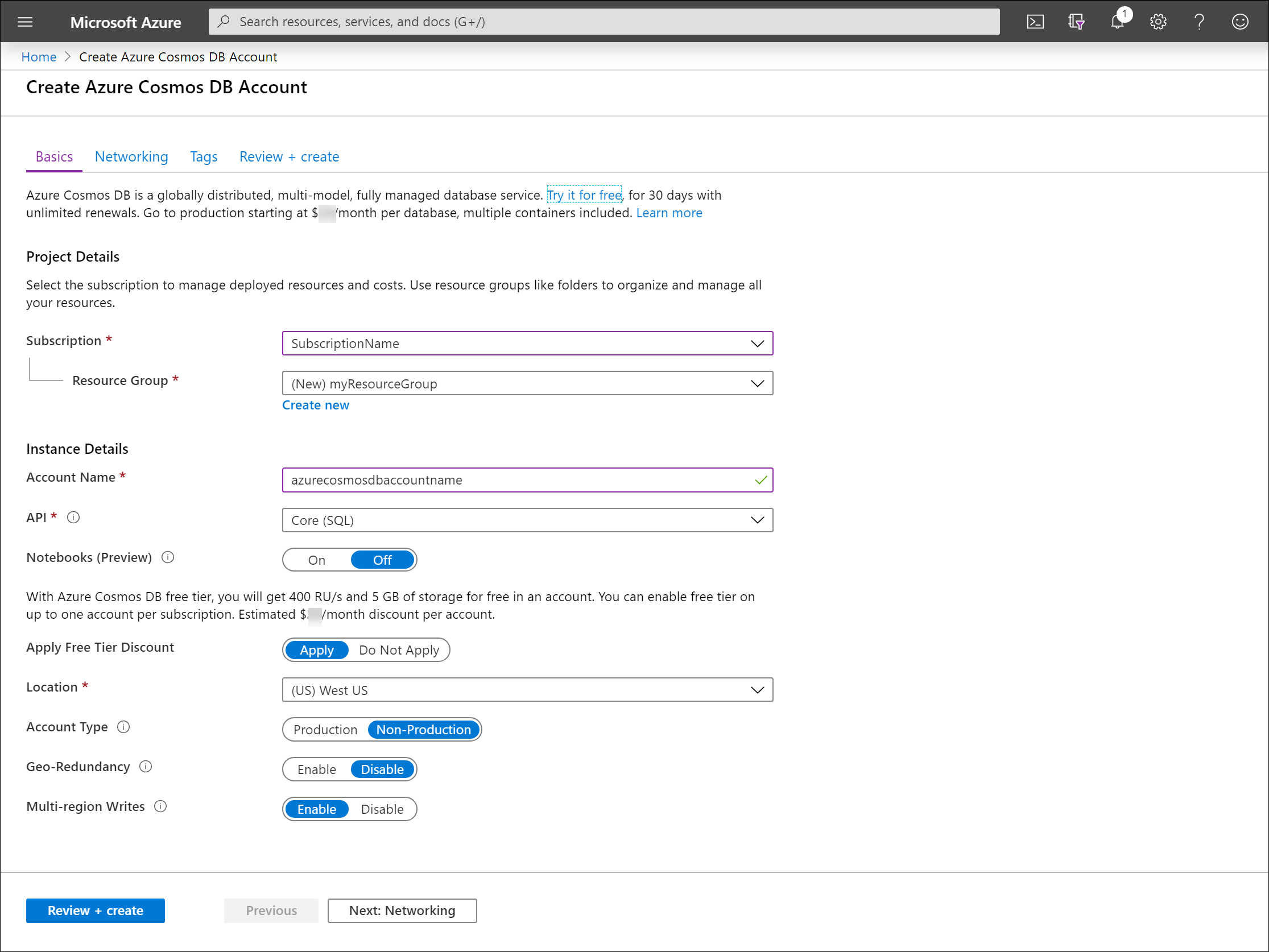This screenshot has height=952, width=1269.
Task: Open the Resource Group dropdown
Action: [527, 383]
